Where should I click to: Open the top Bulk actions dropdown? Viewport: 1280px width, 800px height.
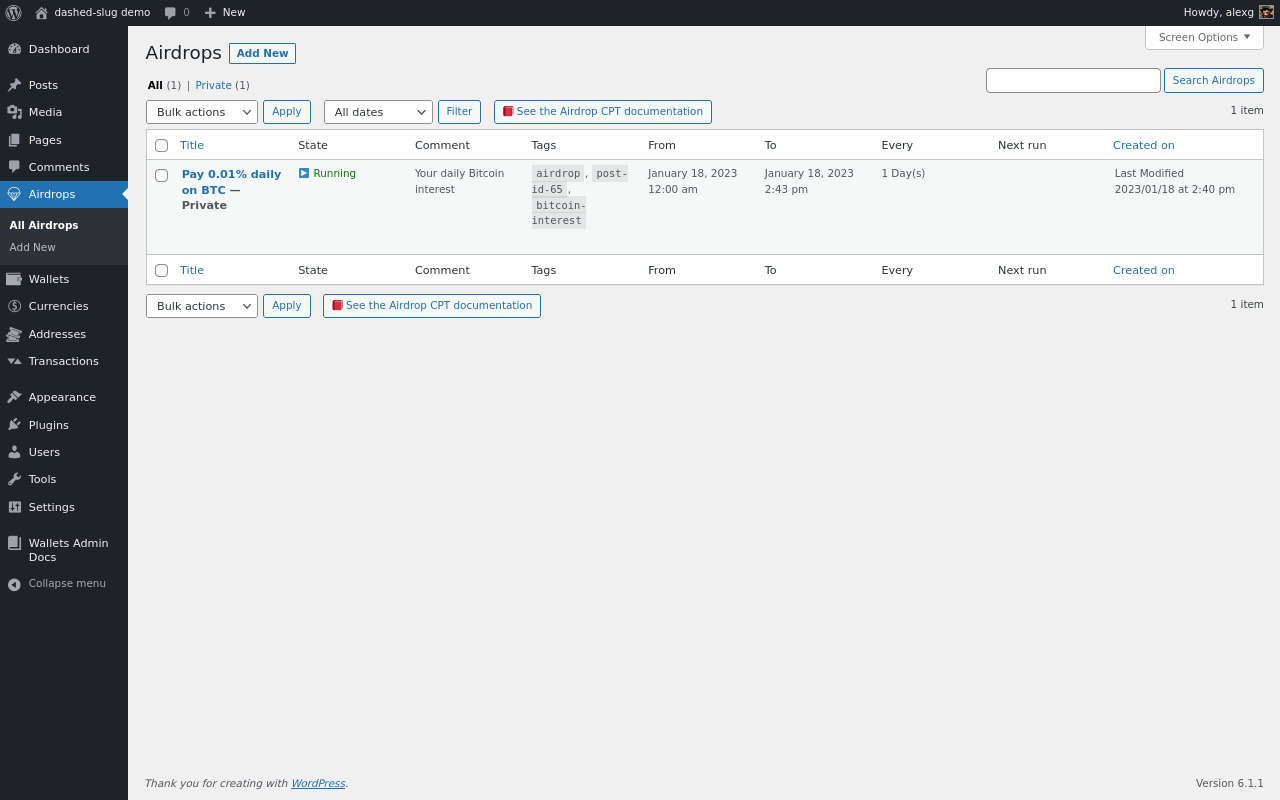(x=202, y=112)
